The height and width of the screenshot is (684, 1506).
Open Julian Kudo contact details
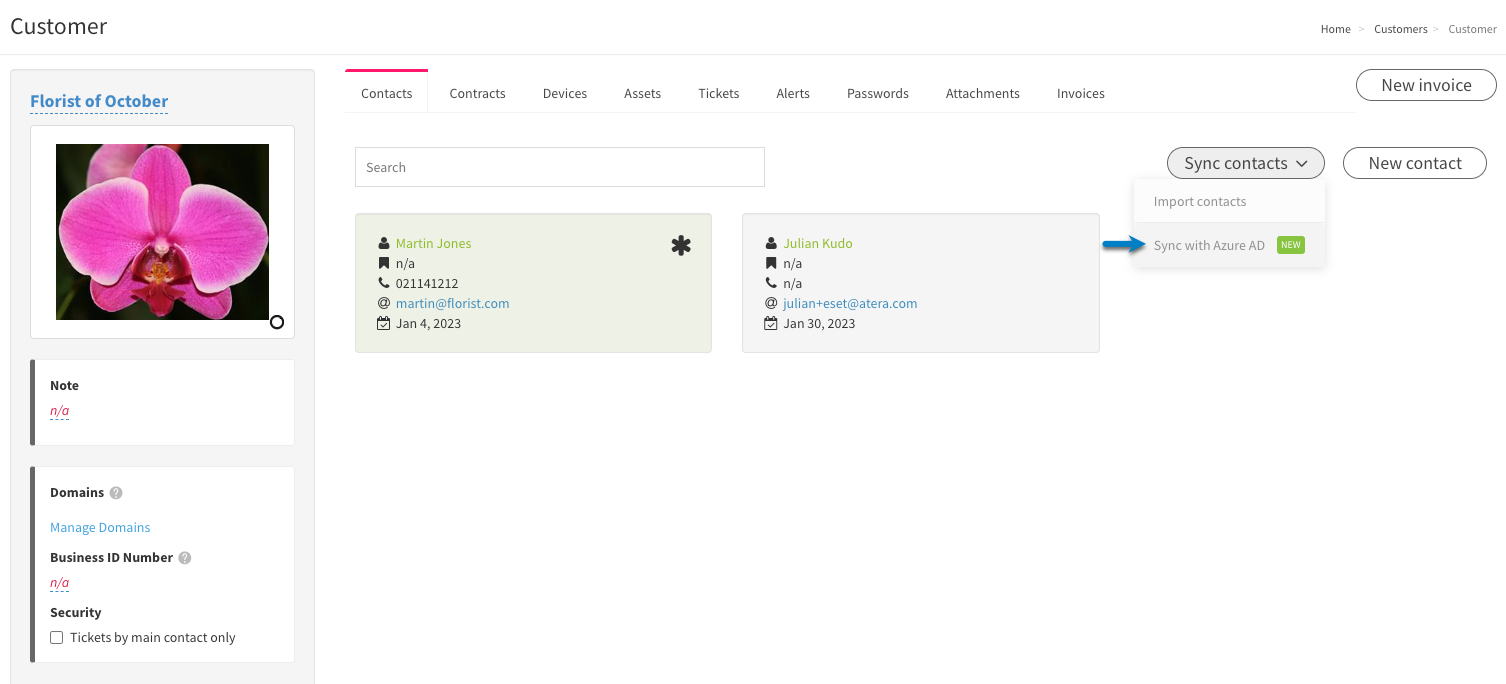(x=818, y=243)
